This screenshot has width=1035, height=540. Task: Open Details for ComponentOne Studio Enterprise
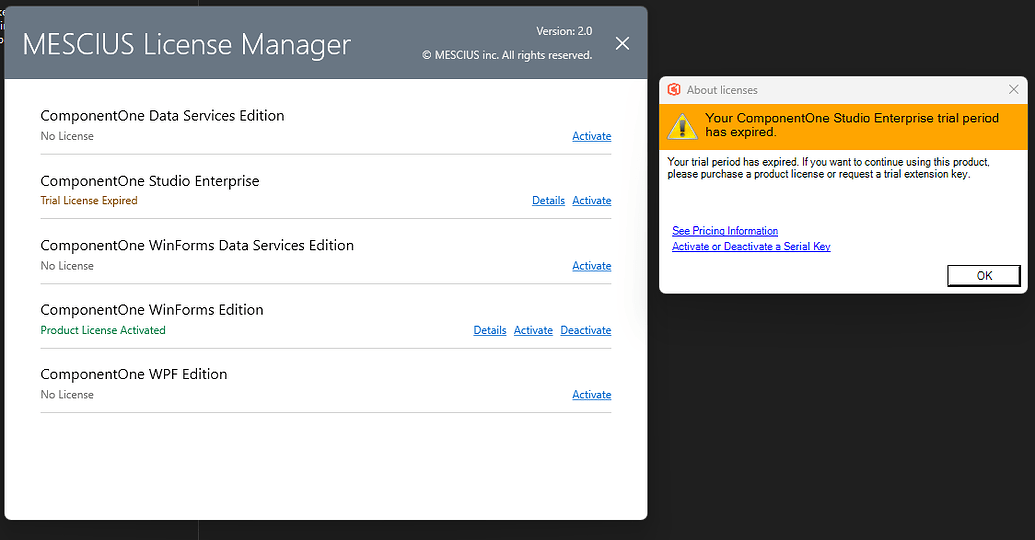(549, 201)
